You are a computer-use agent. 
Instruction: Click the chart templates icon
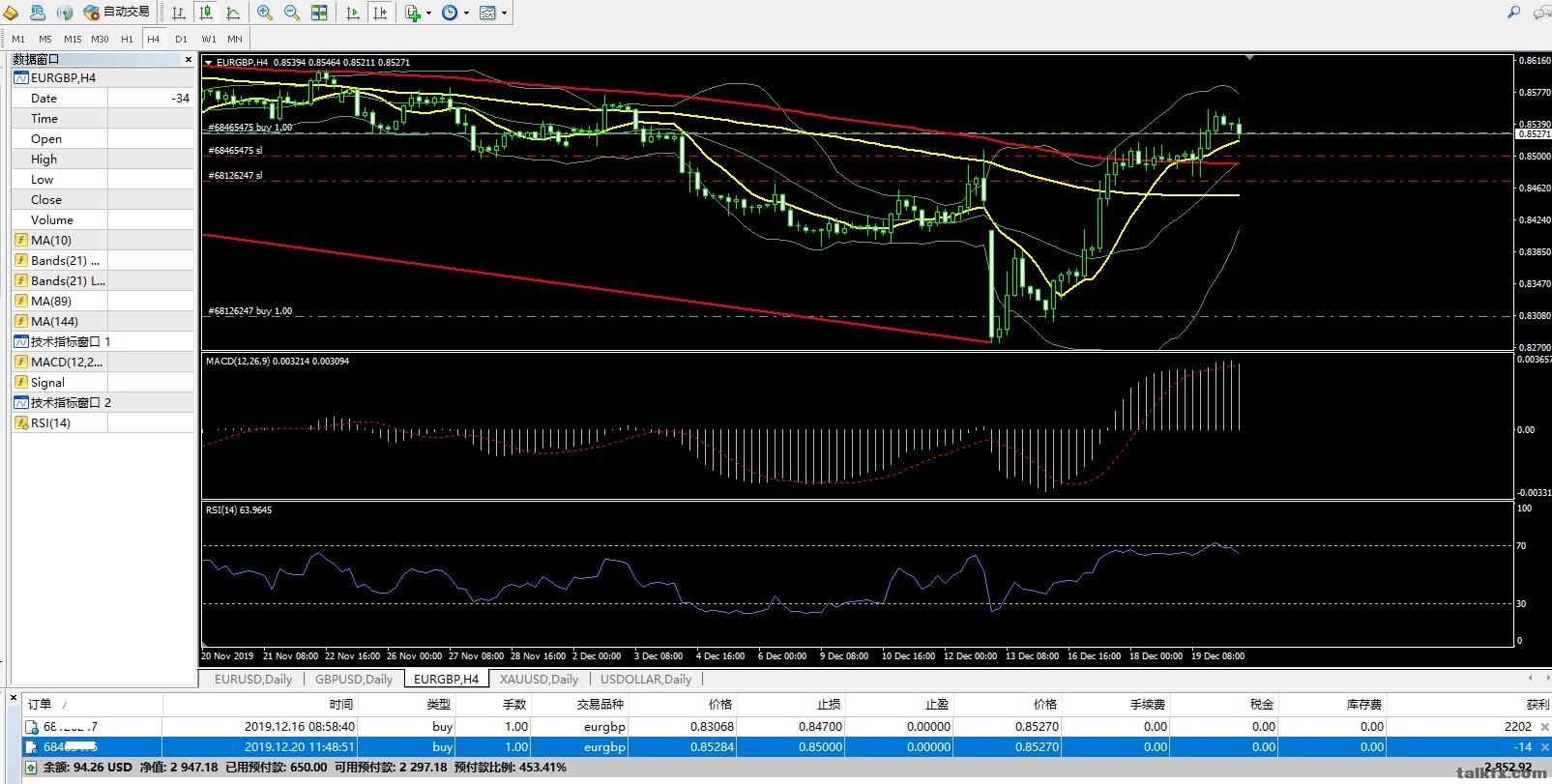point(487,13)
